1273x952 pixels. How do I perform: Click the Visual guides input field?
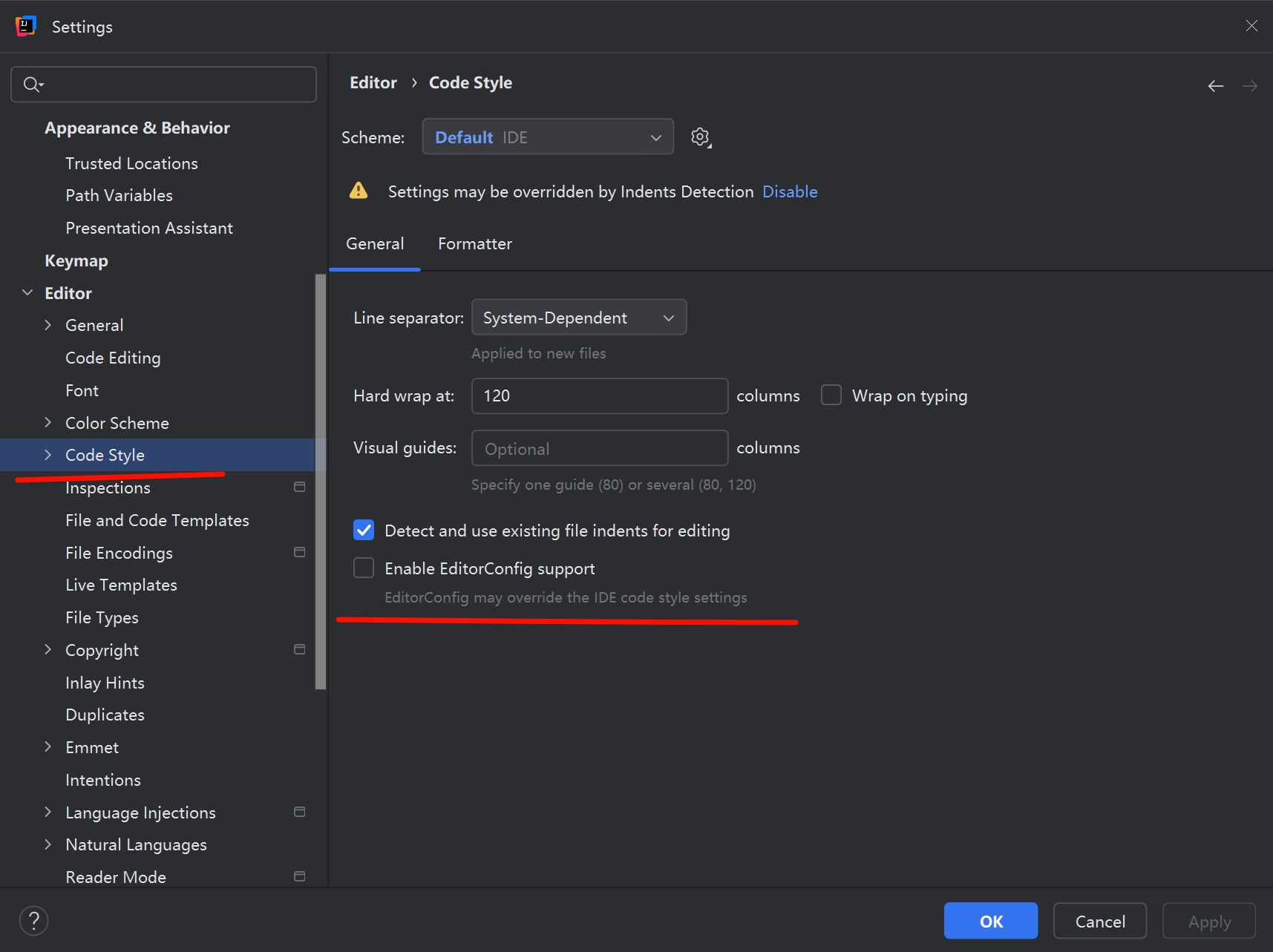point(600,448)
